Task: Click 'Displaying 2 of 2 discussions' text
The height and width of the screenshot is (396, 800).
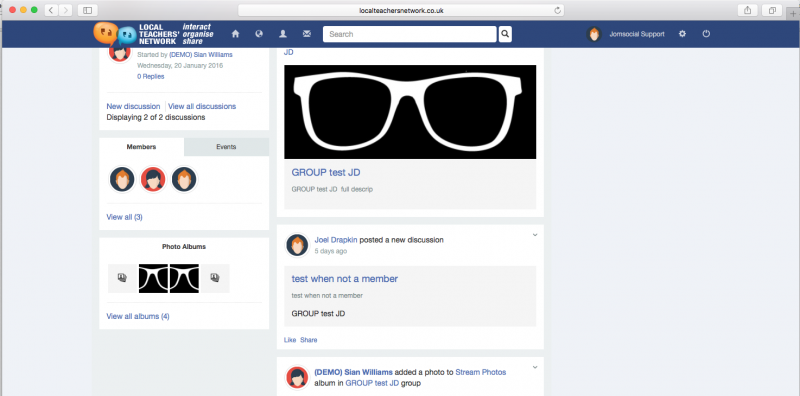Action: (x=156, y=117)
